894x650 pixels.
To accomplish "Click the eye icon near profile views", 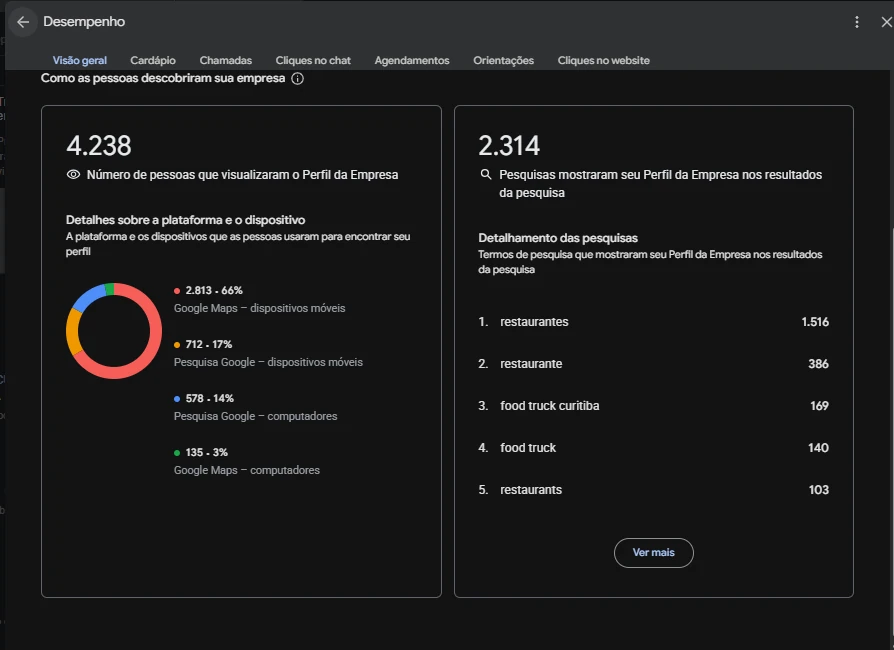I will click(73, 174).
